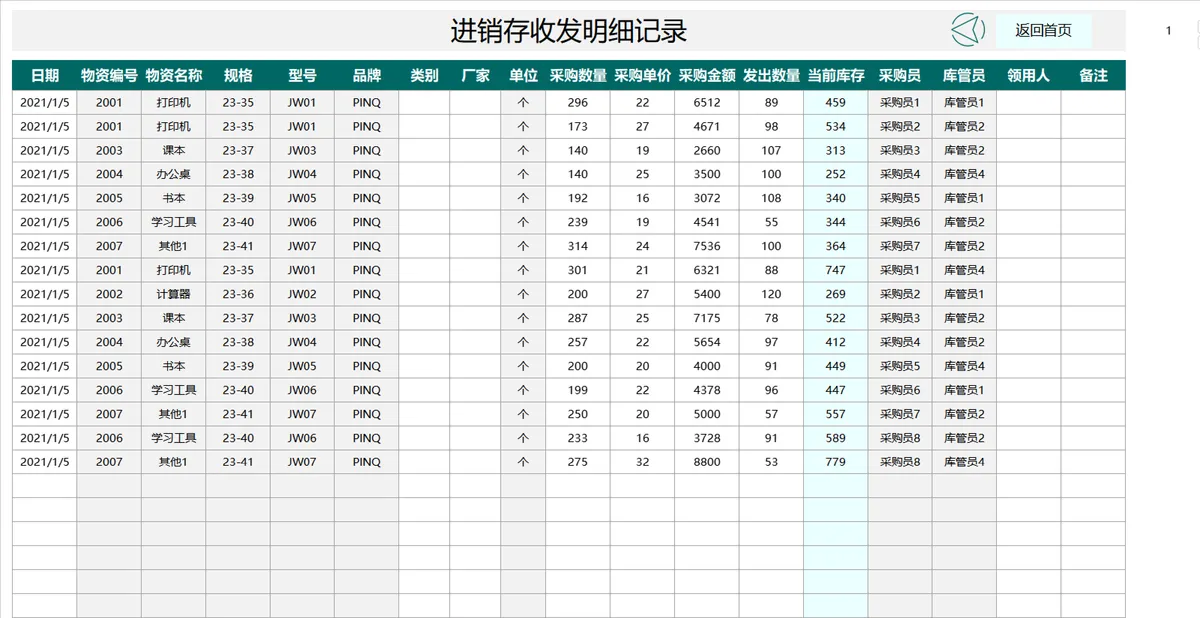This screenshot has height=618, width=1200.
Task: Select the JW02 model cell
Action: 302,294
